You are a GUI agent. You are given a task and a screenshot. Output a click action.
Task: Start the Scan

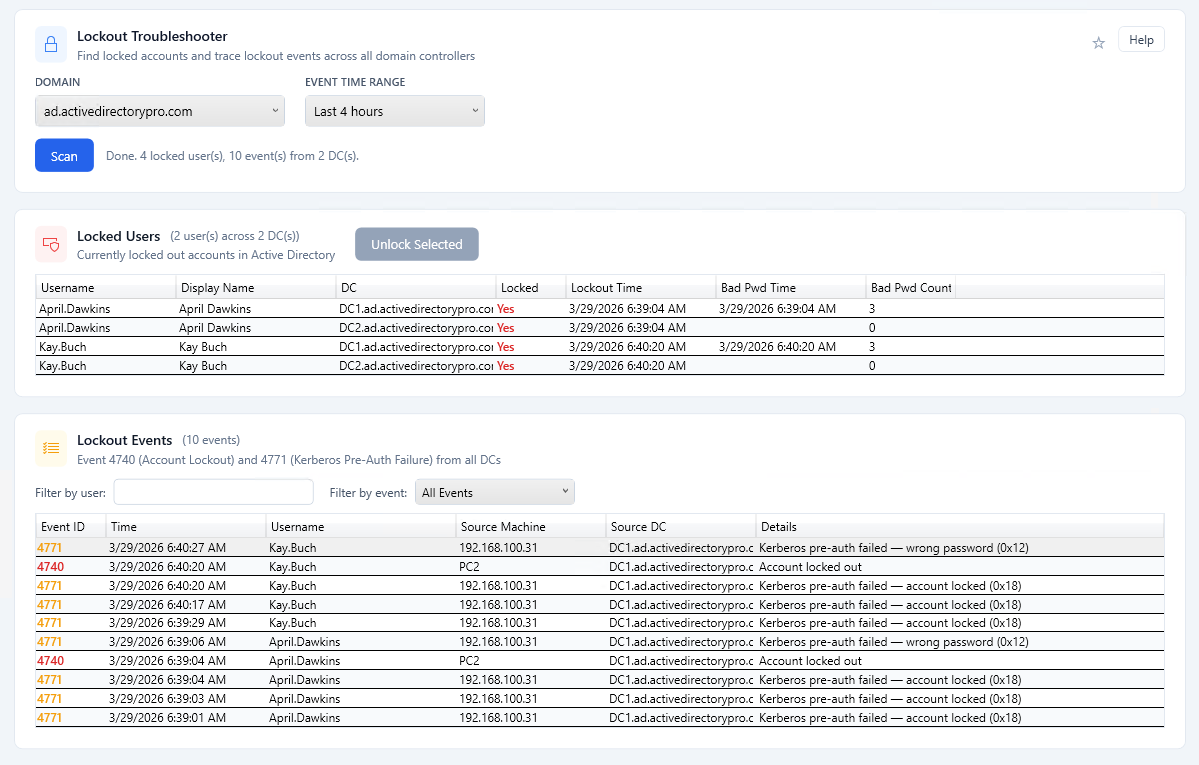[64, 155]
